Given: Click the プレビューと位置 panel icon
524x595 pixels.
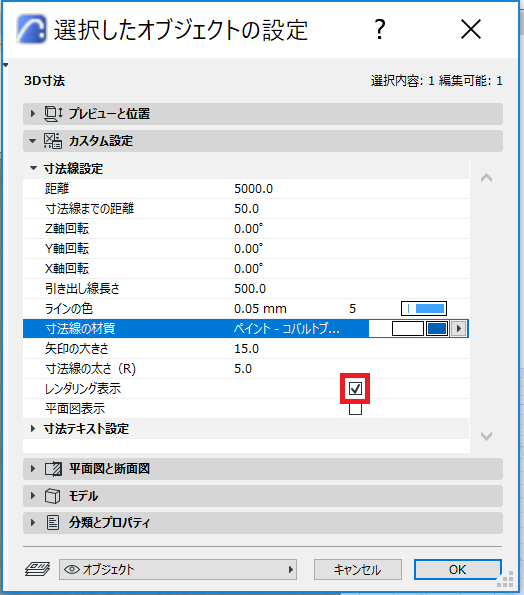Looking at the screenshot, I should tap(53, 114).
